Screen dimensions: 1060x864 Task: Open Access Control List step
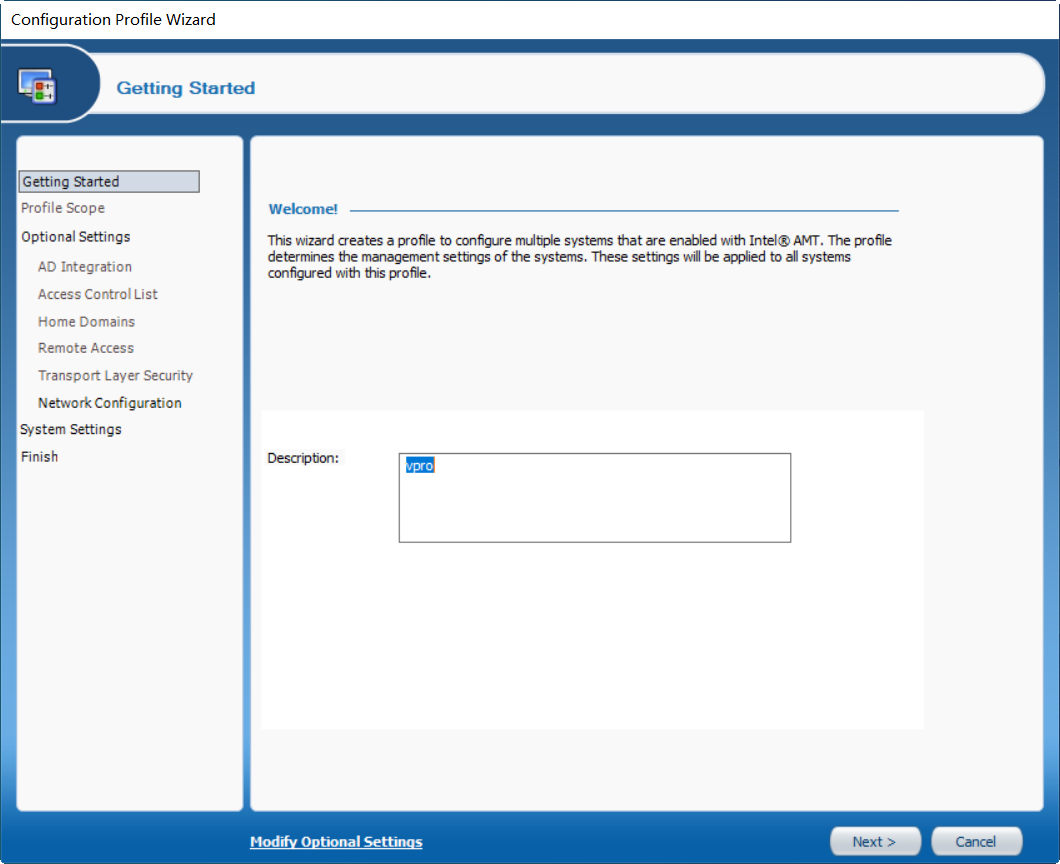(x=97, y=294)
